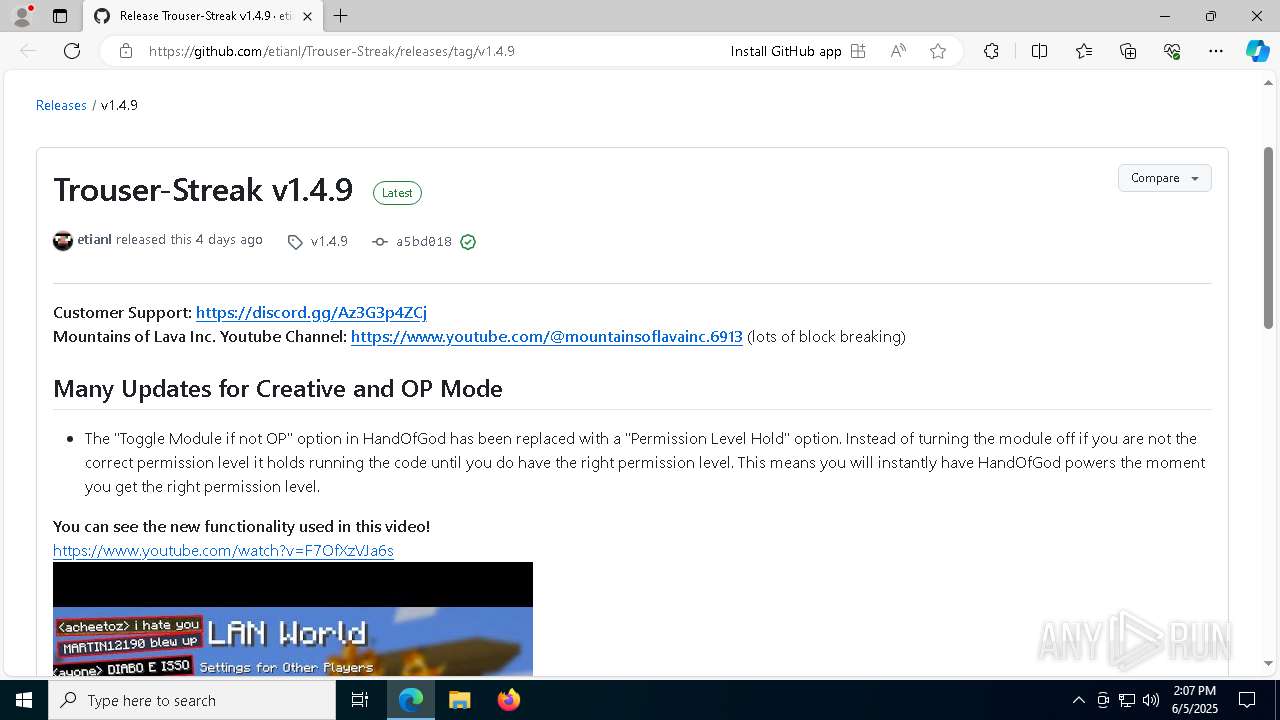Viewport: 1280px width, 720px height.
Task: View site information lock icon
Action: (126, 51)
